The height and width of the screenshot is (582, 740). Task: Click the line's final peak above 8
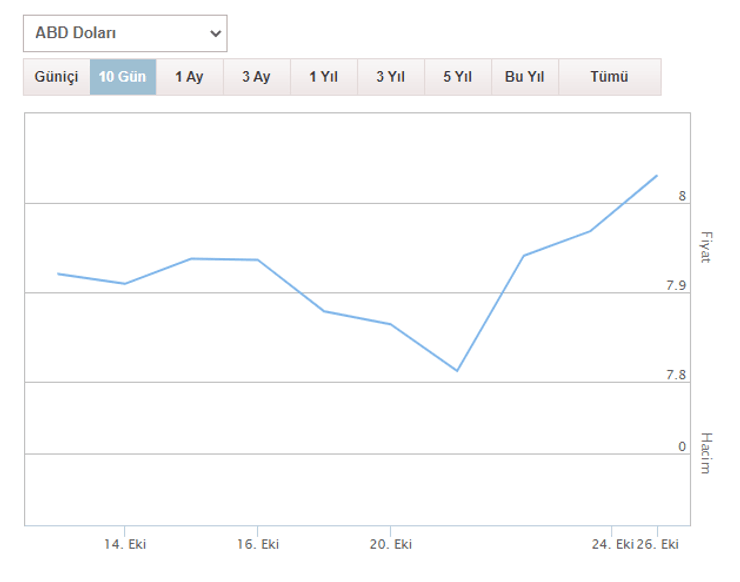pos(657,176)
